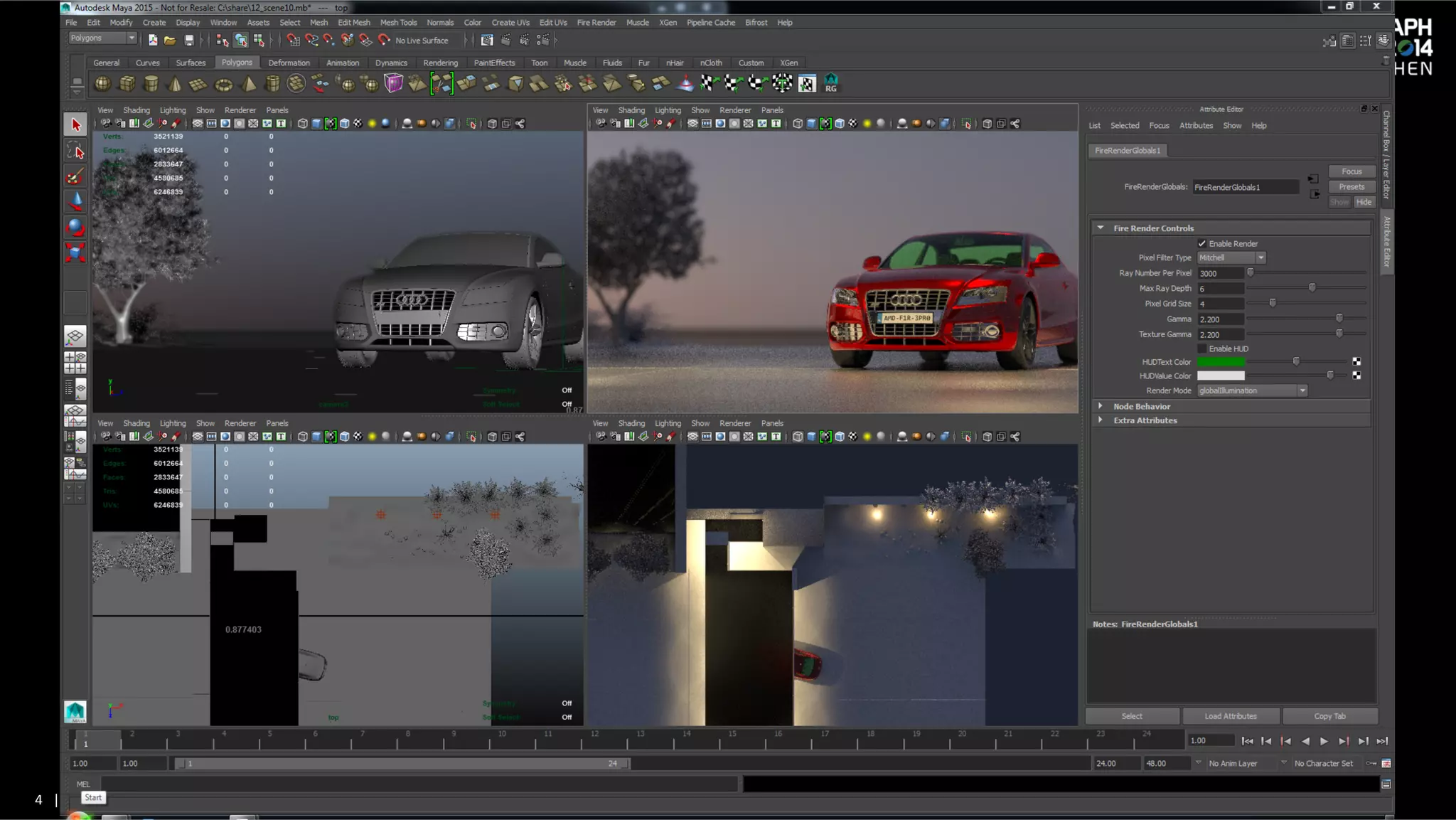Click the Ray Number Per Pixel field

1220,273
